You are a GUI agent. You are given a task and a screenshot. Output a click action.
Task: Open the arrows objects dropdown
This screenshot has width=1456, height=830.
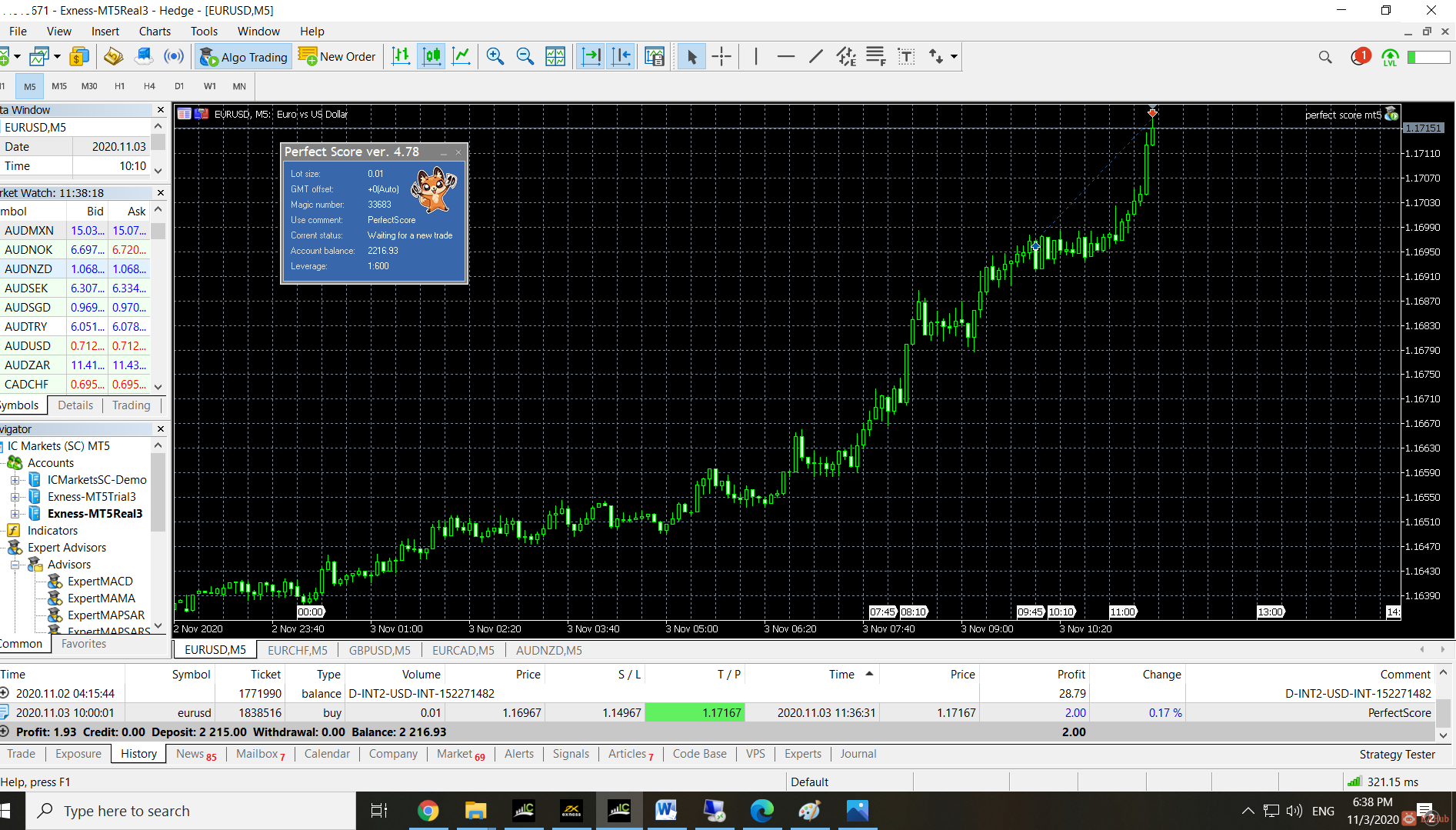(x=954, y=56)
